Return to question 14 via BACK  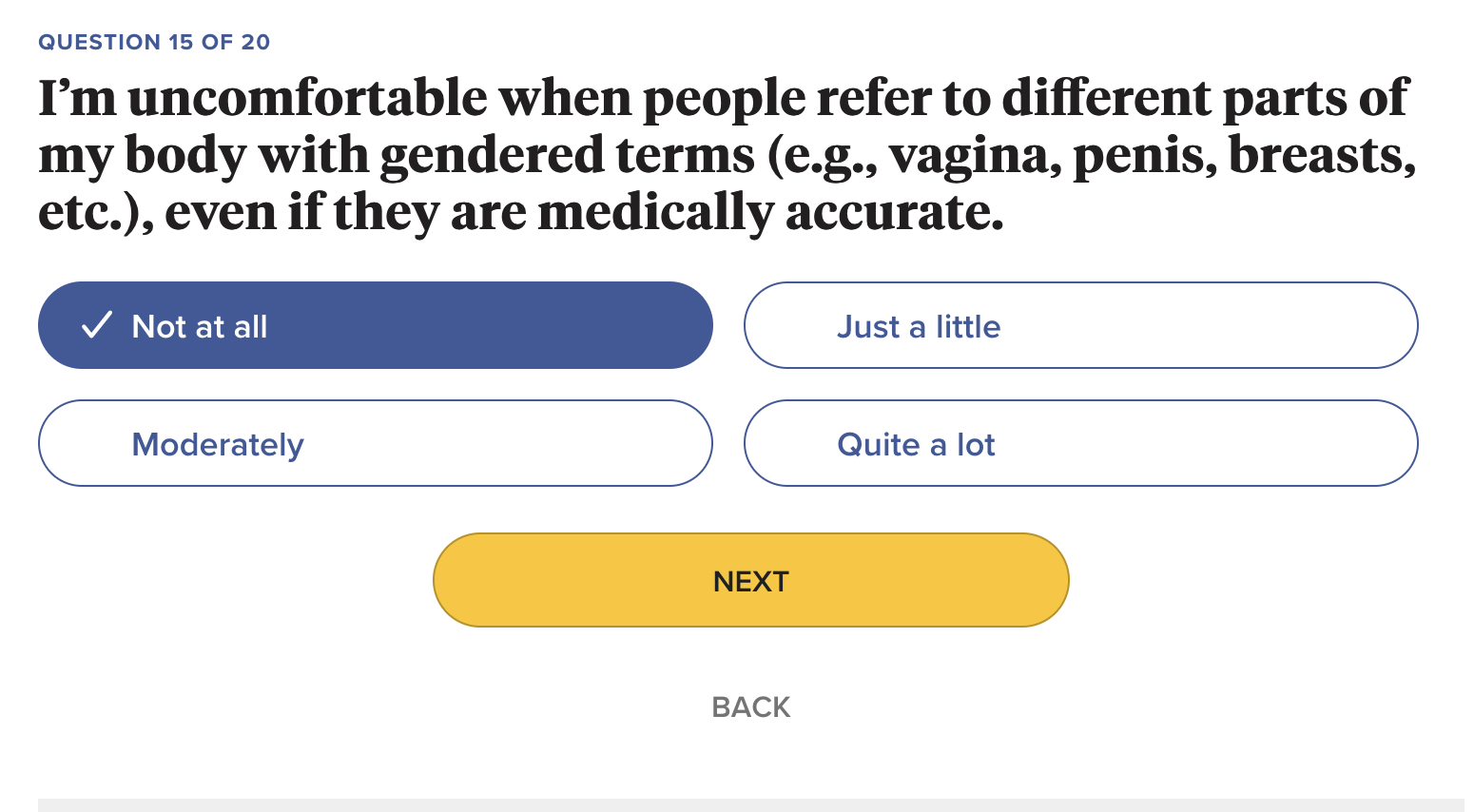coord(750,707)
